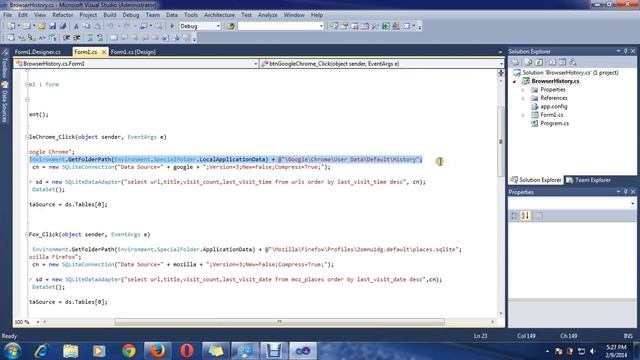This screenshot has height=360, width=640.
Task: Close the Form1.cs tab with its X
Action: 104,52
